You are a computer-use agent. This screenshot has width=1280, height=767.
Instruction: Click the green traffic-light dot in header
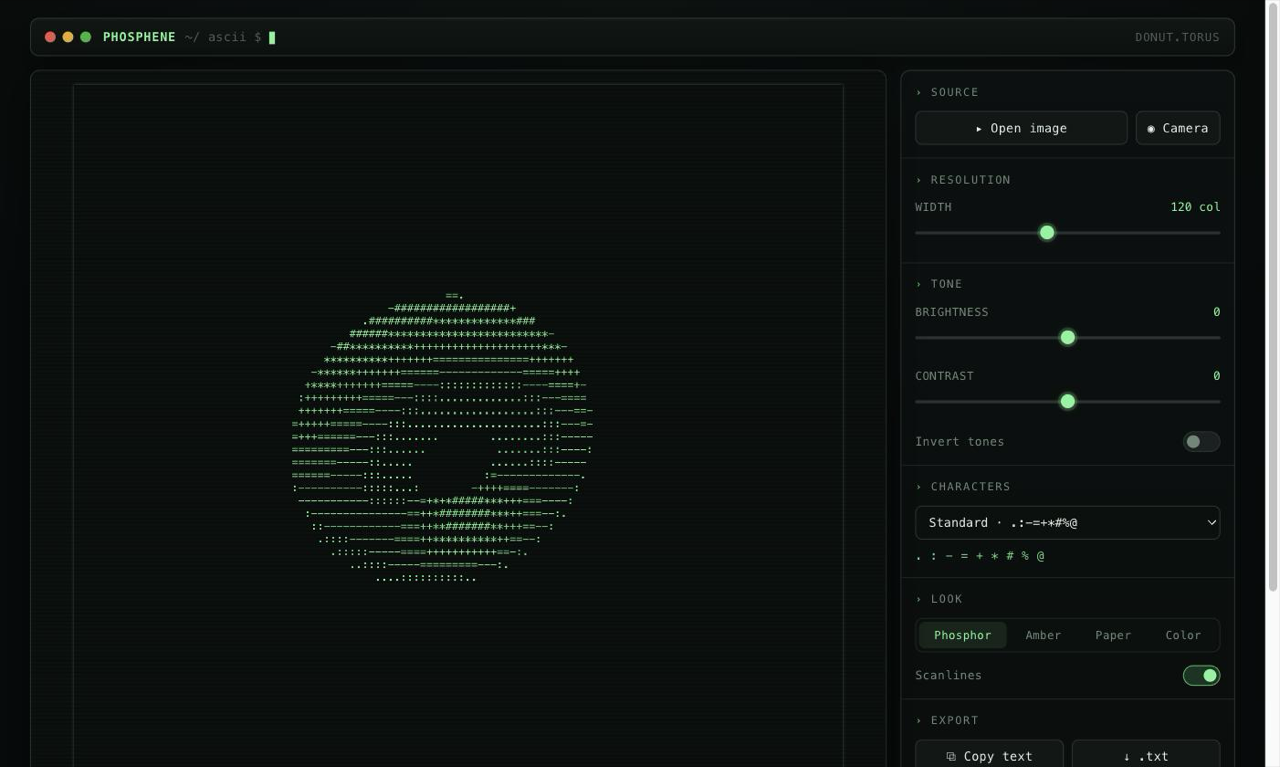point(86,37)
